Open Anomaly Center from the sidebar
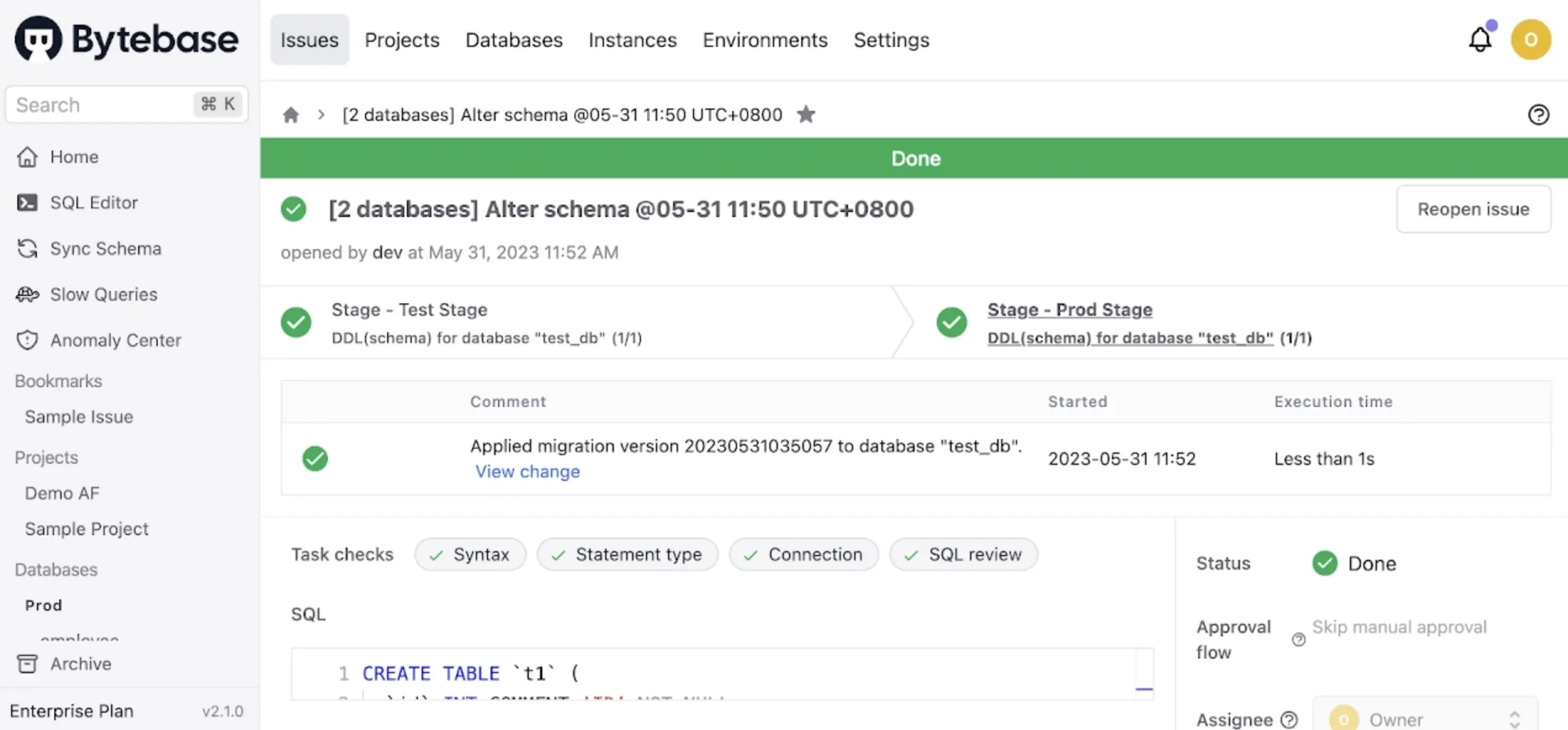 coord(115,340)
